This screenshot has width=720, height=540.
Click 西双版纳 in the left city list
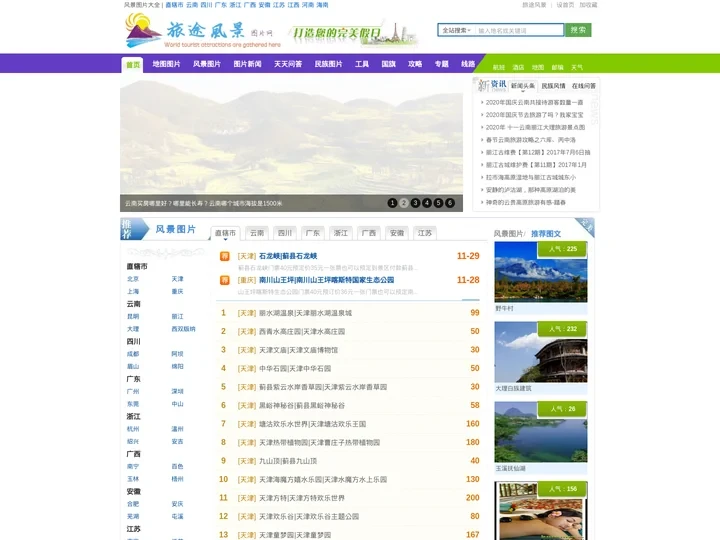click(x=183, y=329)
